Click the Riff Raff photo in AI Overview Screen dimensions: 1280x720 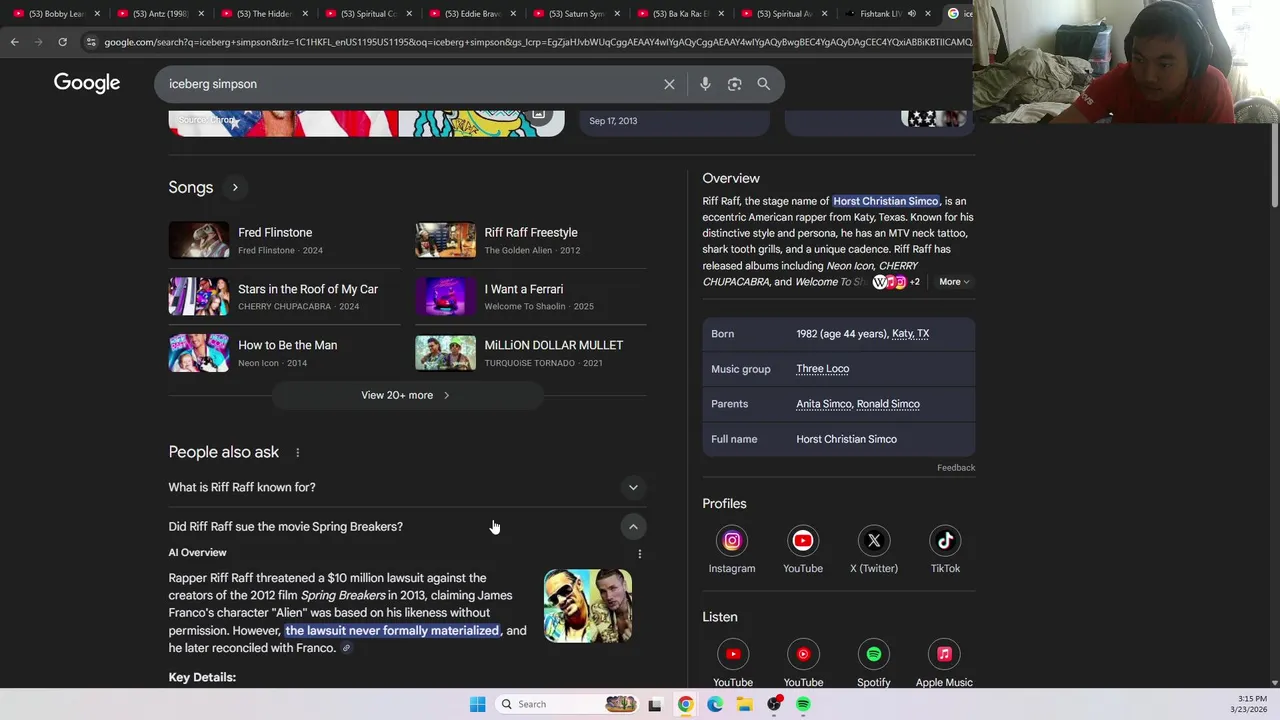(x=588, y=606)
